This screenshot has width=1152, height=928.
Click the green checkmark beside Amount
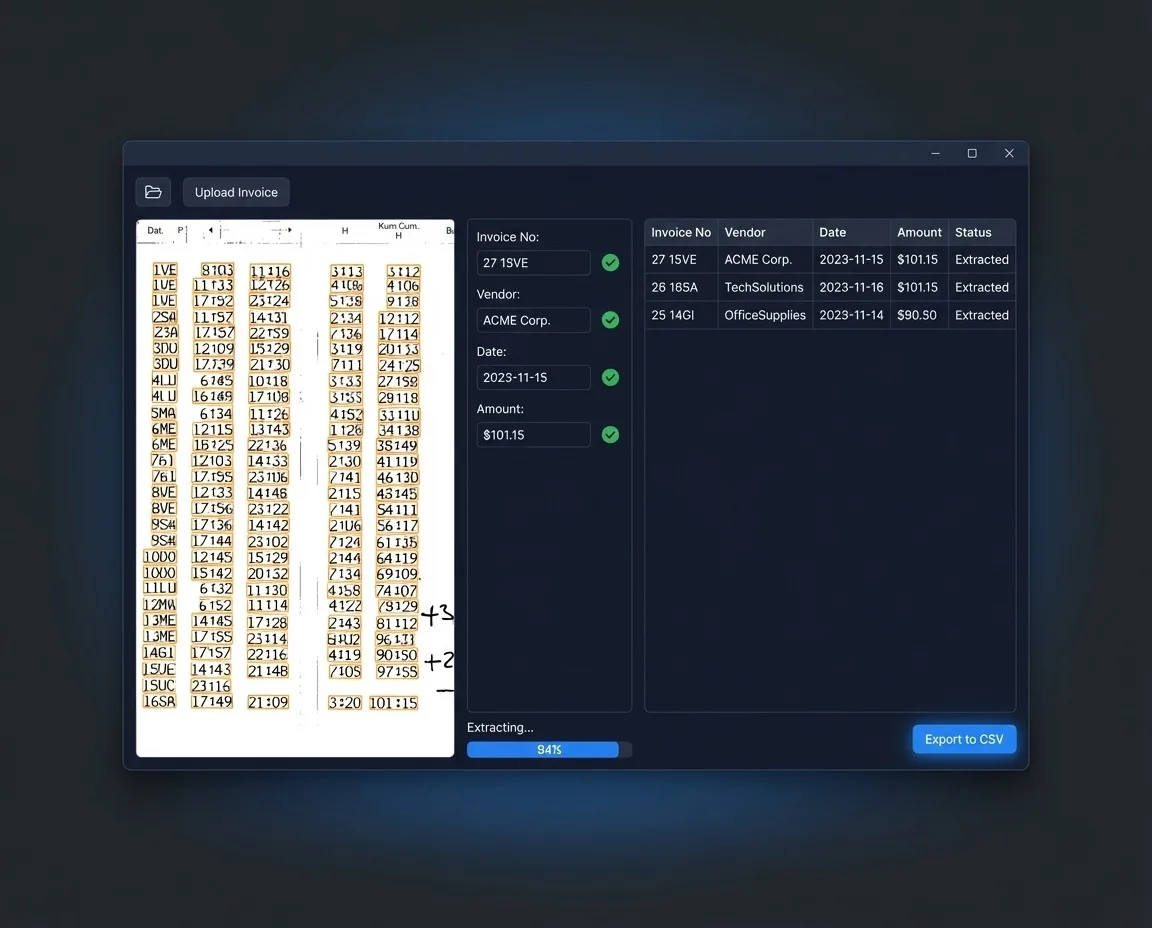(x=610, y=434)
